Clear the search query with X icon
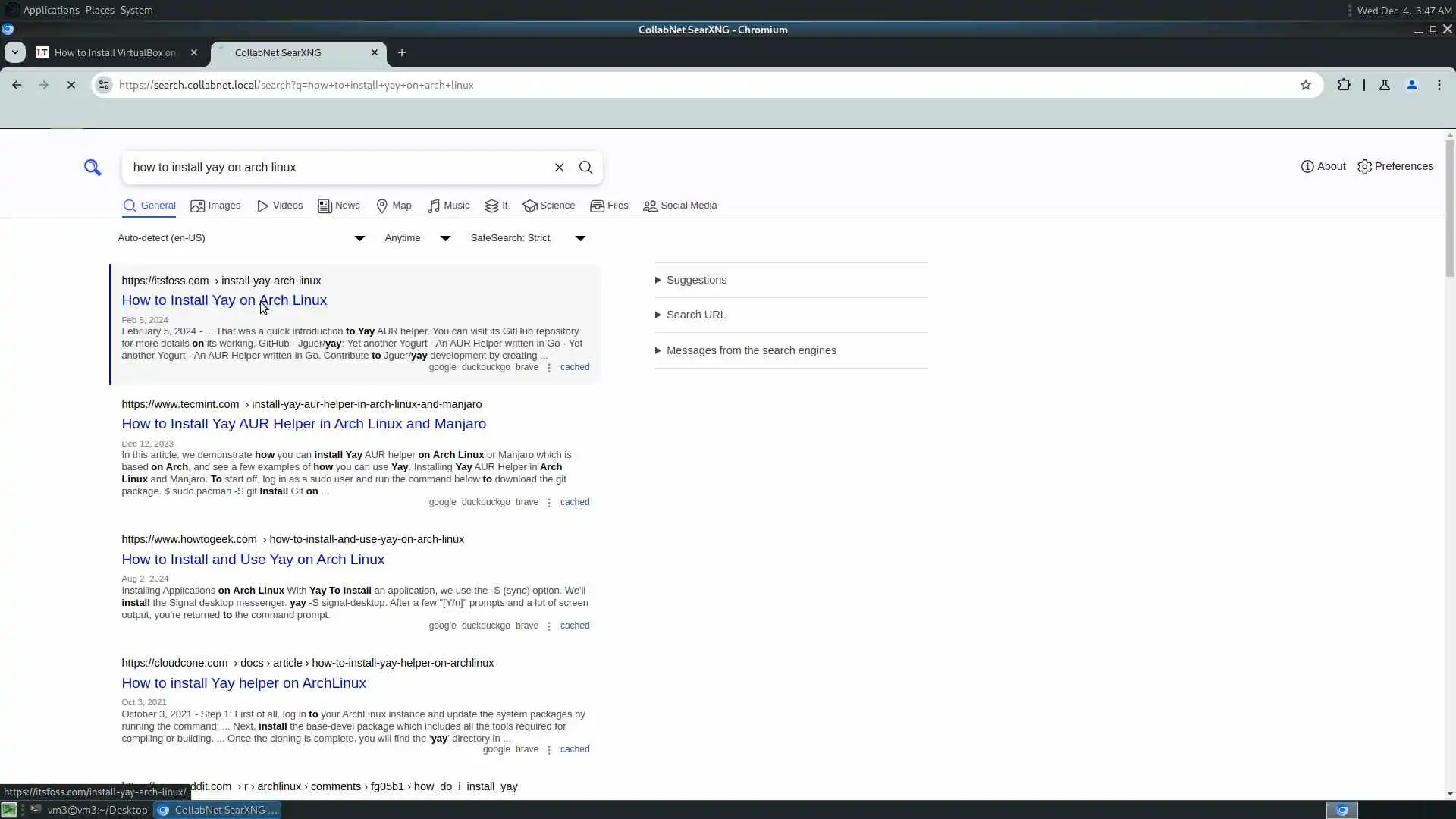The width and height of the screenshot is (1456, 819). coord(559,168)
